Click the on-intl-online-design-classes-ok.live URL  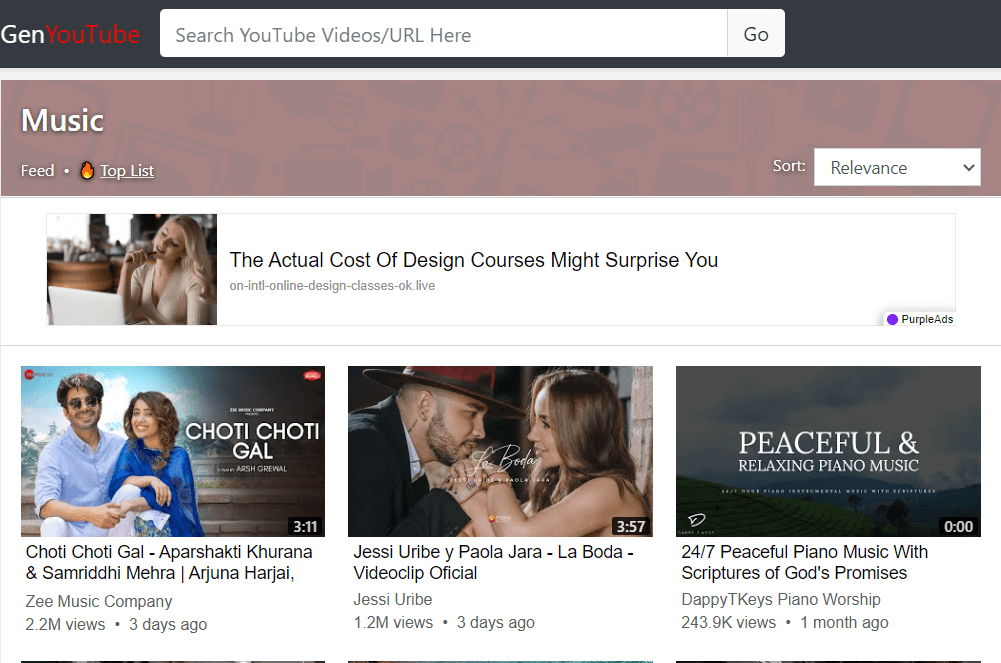(332, 286)
